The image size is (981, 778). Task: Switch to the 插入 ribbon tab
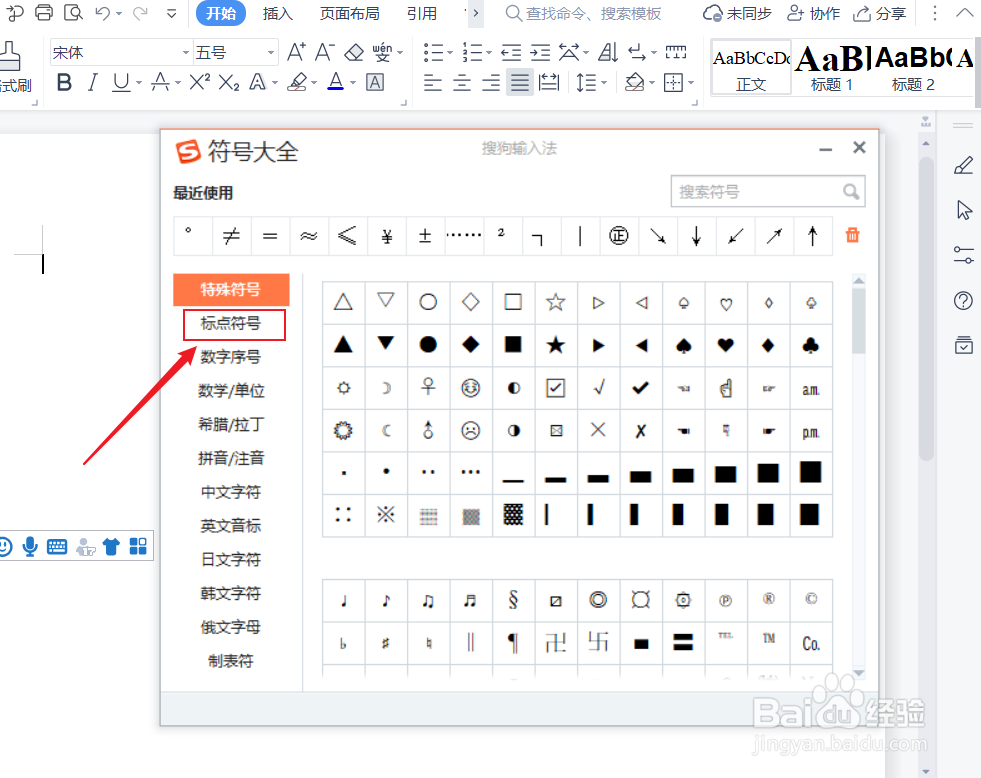(x=277, y=14)
